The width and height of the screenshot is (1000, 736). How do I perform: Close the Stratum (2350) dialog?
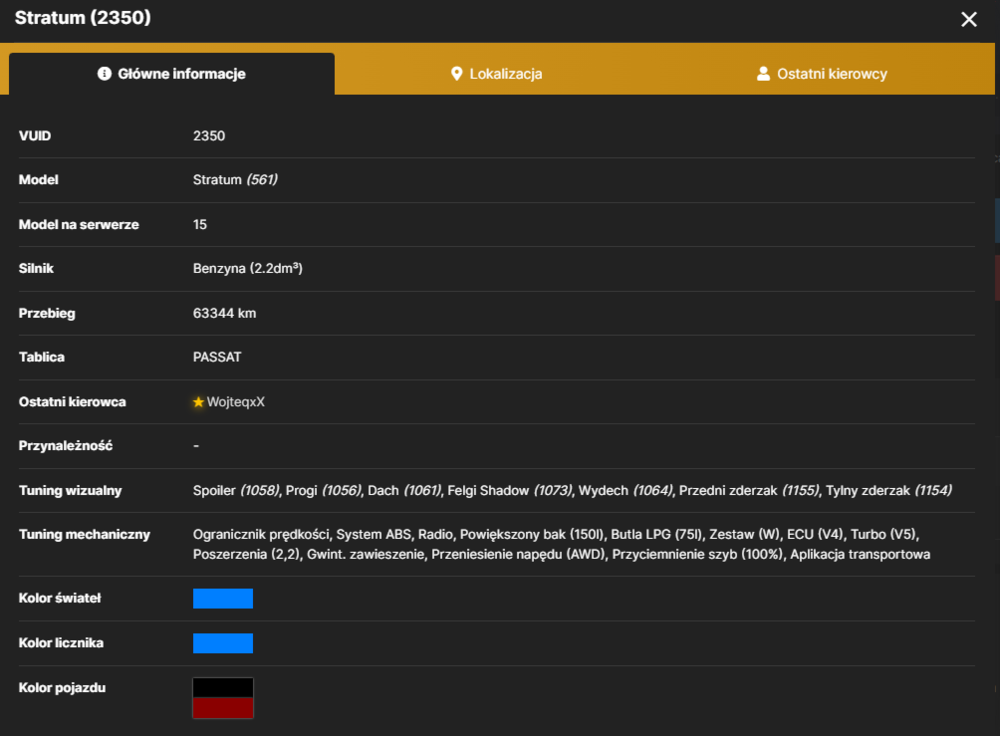(969, 20)
